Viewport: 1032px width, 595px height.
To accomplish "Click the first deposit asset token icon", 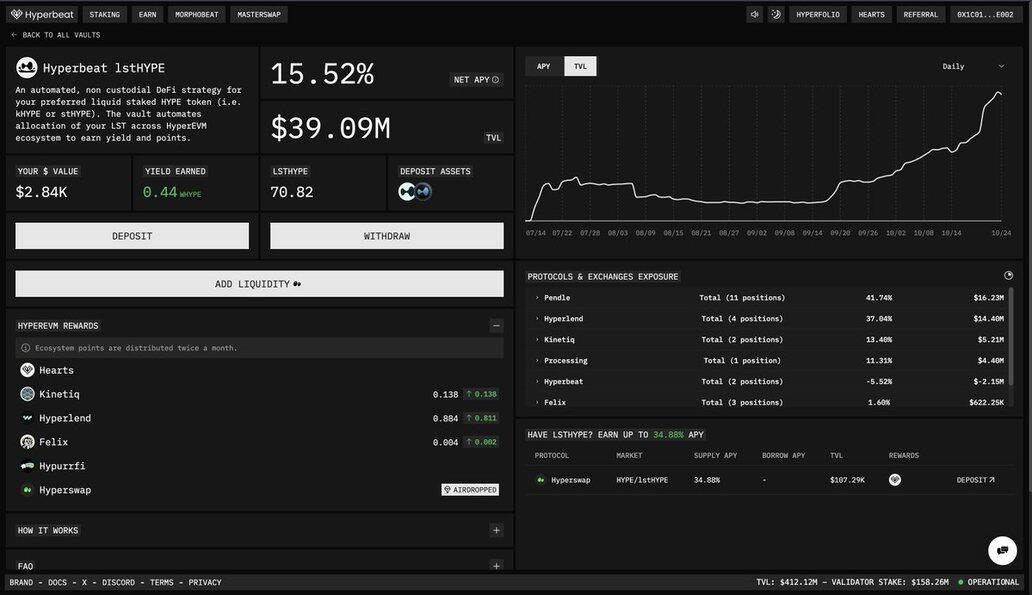I will (x=407, y=192).
